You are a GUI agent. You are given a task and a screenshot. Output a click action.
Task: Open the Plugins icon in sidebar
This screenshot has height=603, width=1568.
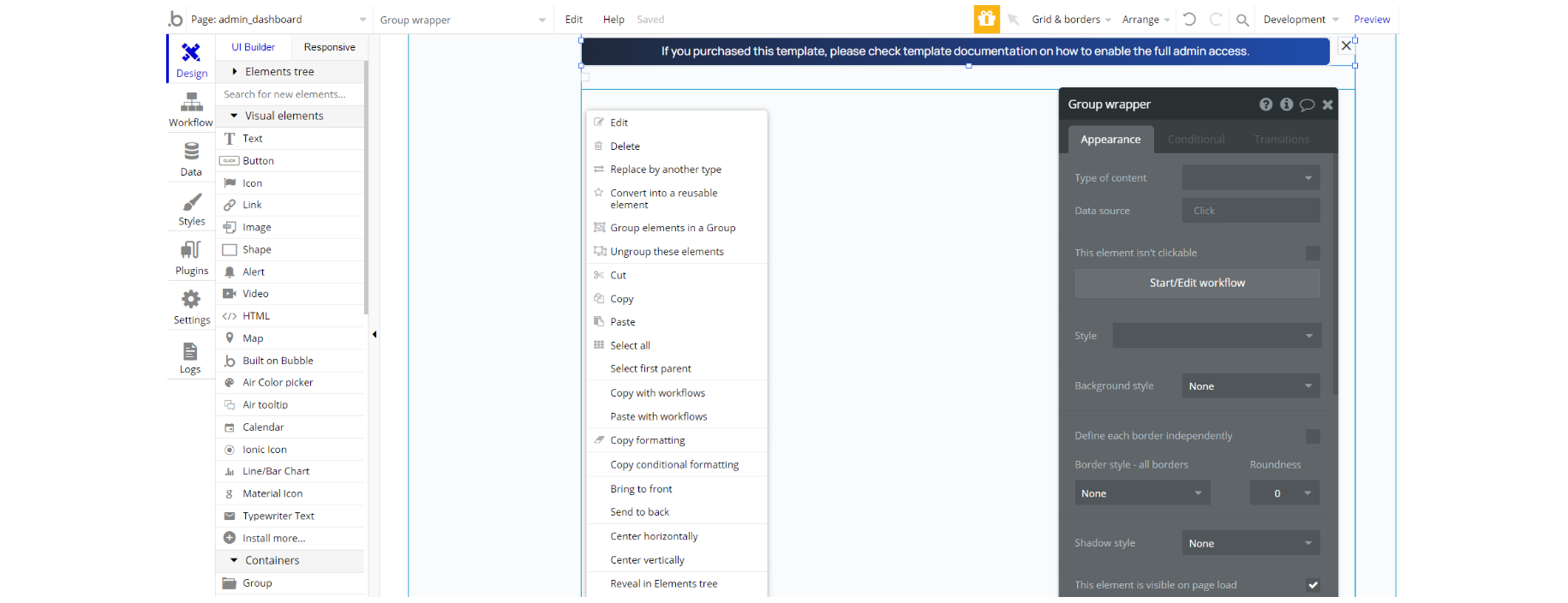click(x=191, y=250)
